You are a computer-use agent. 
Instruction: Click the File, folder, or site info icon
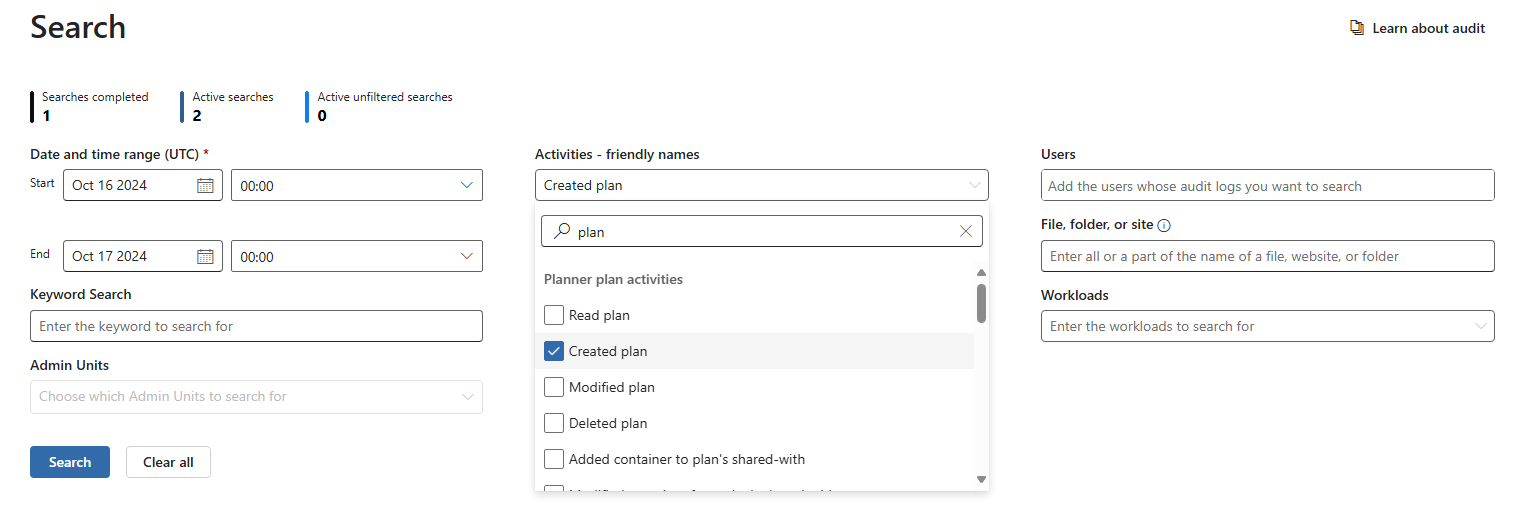(x=1164, y=226)
